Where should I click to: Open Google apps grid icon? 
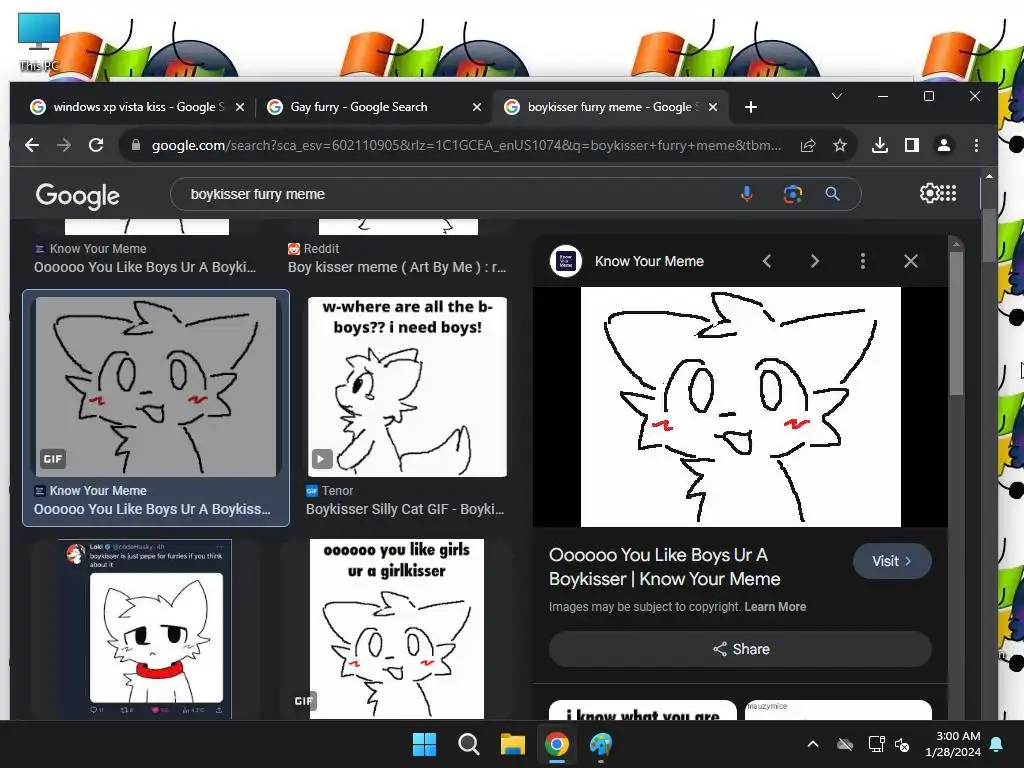949,193
